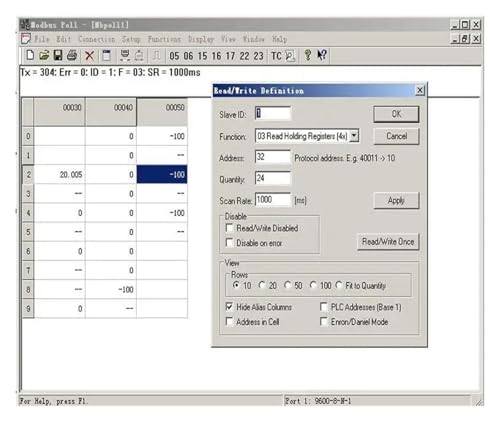Click the Connect toolbar icon

click(x=125, y=55)
